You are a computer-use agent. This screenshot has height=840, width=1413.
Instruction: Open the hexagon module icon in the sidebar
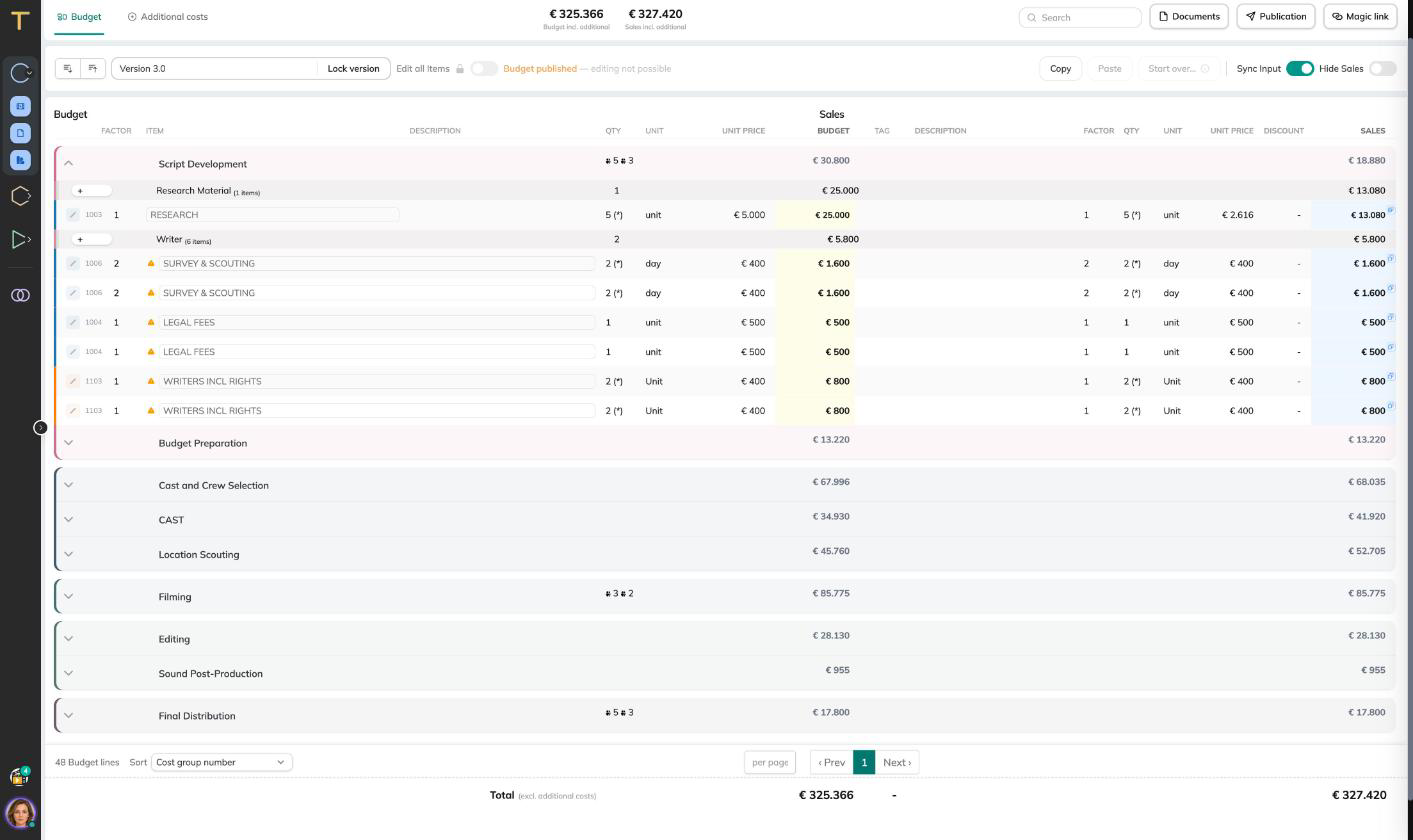(x=20, y=196)
